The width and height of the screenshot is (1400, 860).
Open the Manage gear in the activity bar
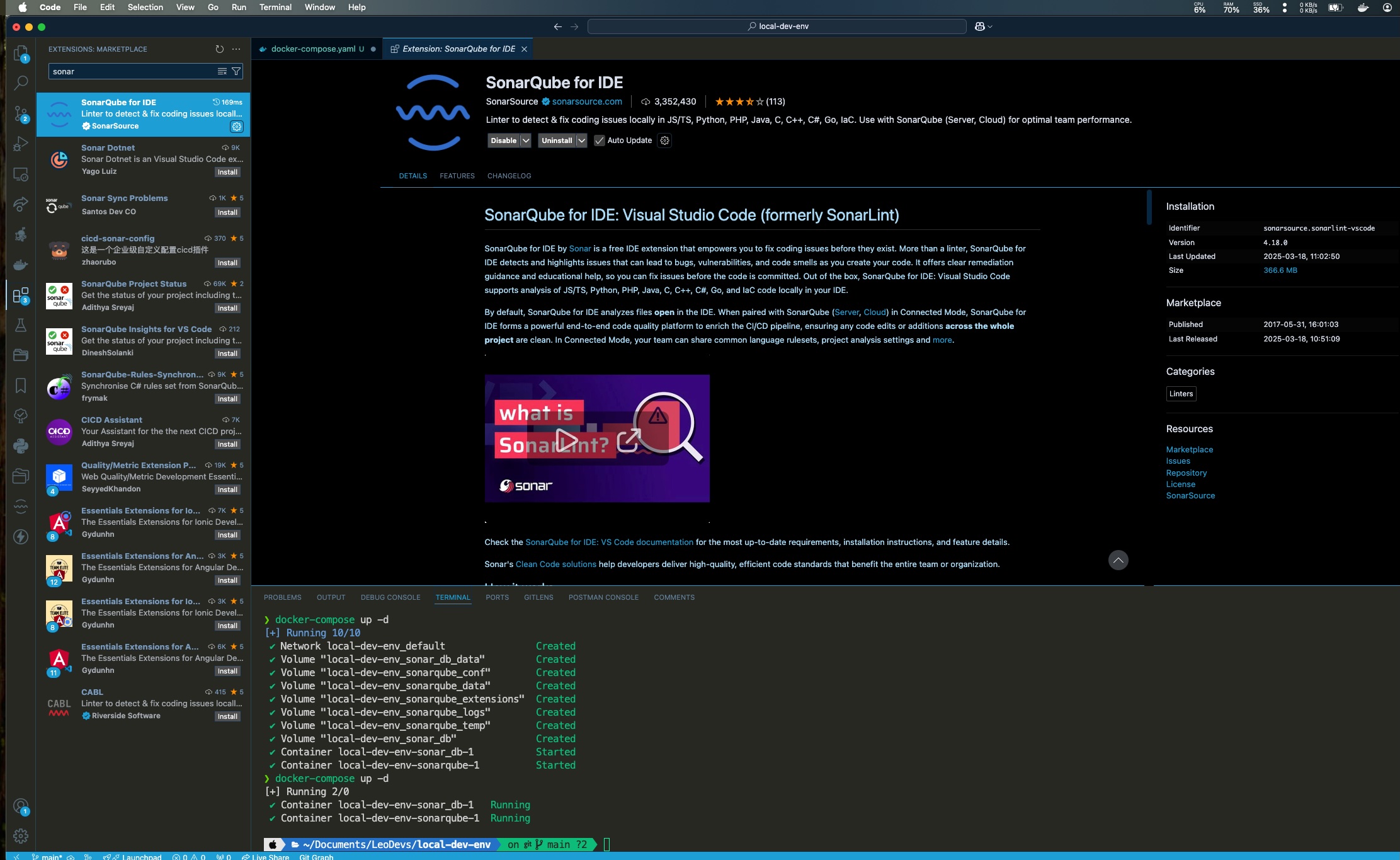tap(21, 836)
